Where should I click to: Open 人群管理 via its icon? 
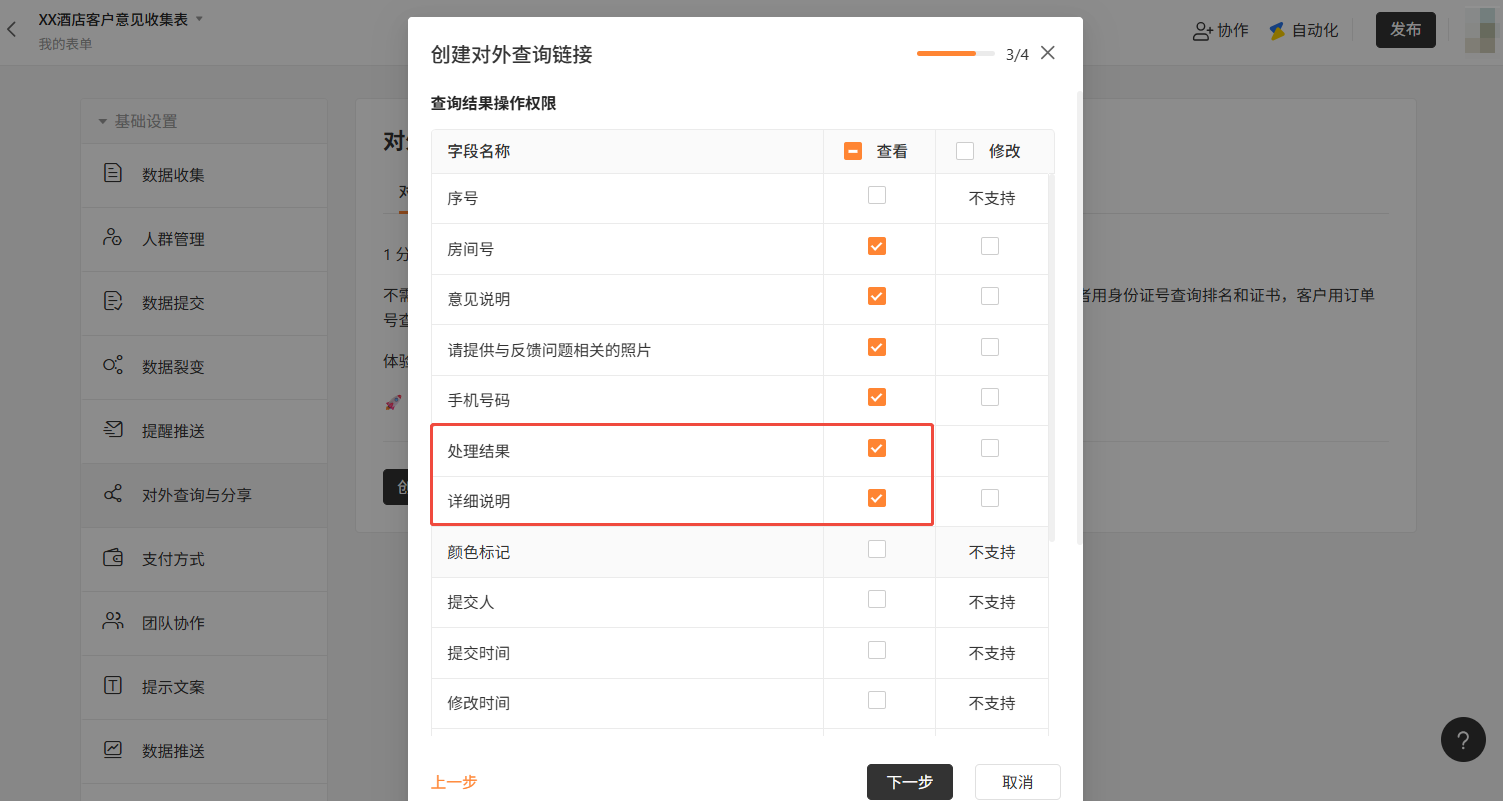pyautogui.click(x=113, y=238)
